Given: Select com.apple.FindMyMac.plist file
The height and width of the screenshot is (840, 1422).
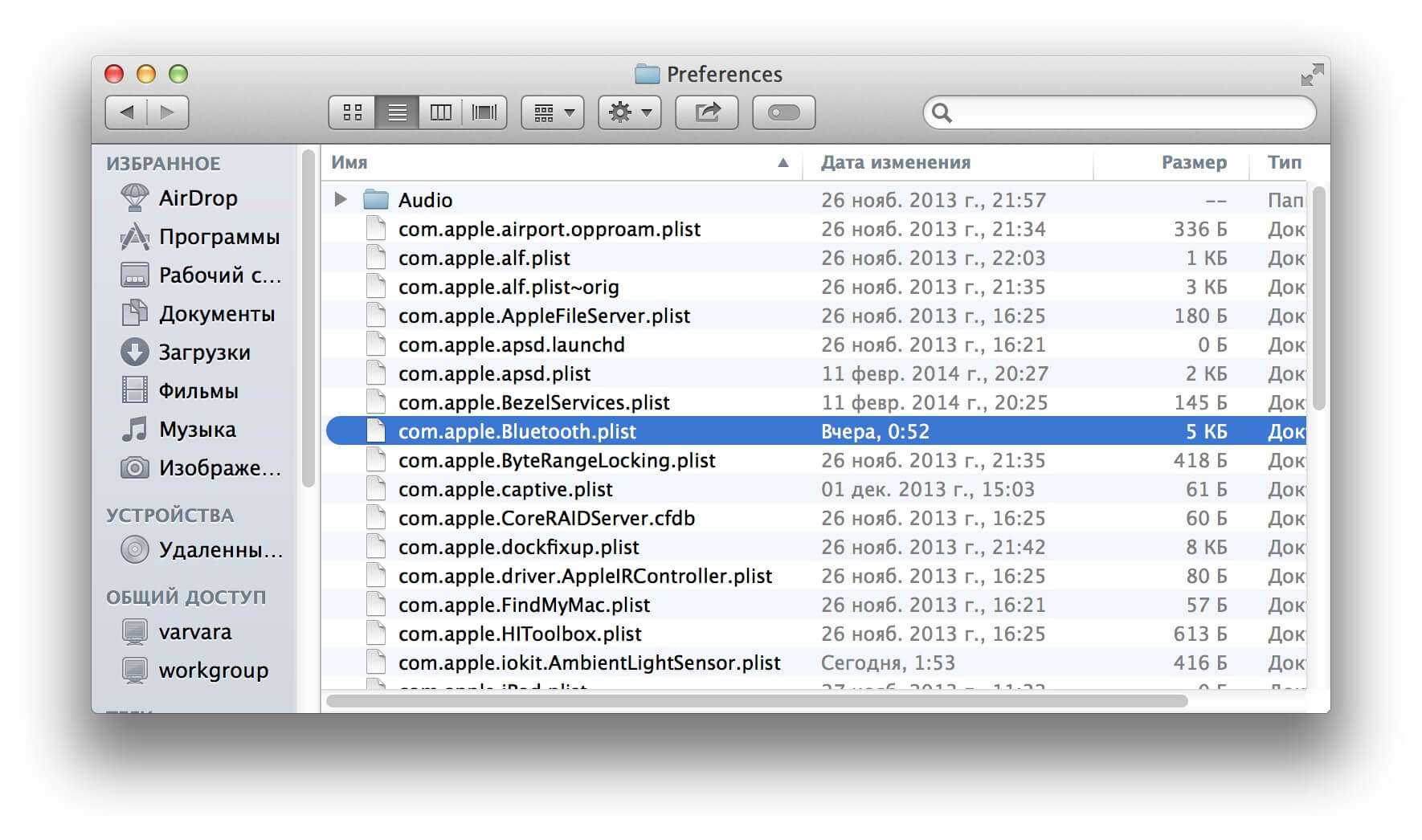Looking at the screenshot, I should (x=524, y=605).
